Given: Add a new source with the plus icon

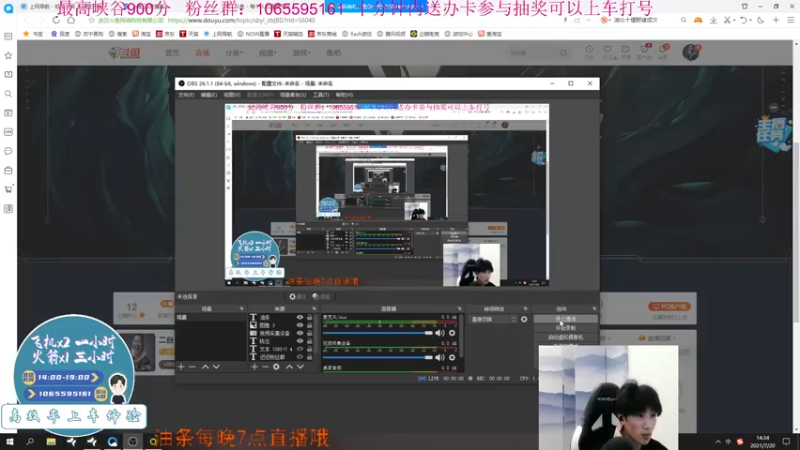Looking at the screenshot, I should pyautogui.click(x=254, y=367).
